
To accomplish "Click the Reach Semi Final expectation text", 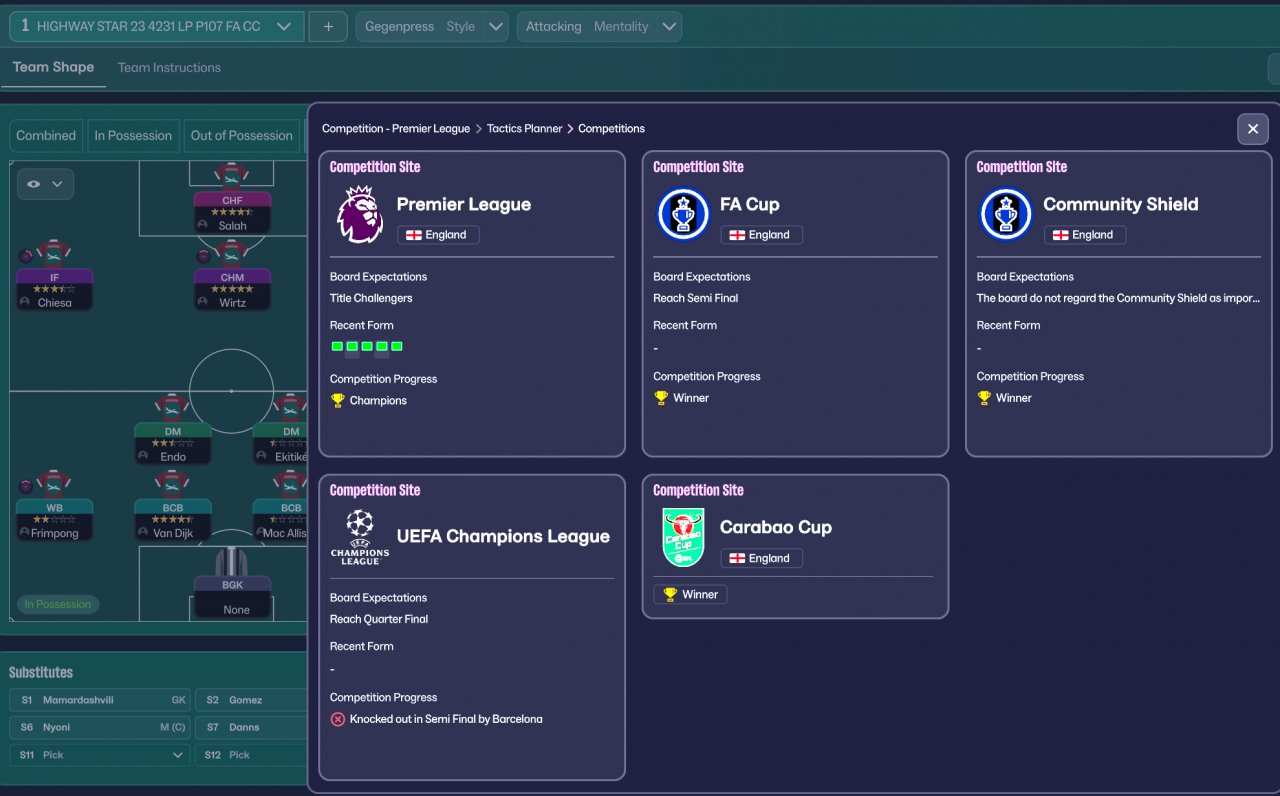I will (x=696, y=298).
